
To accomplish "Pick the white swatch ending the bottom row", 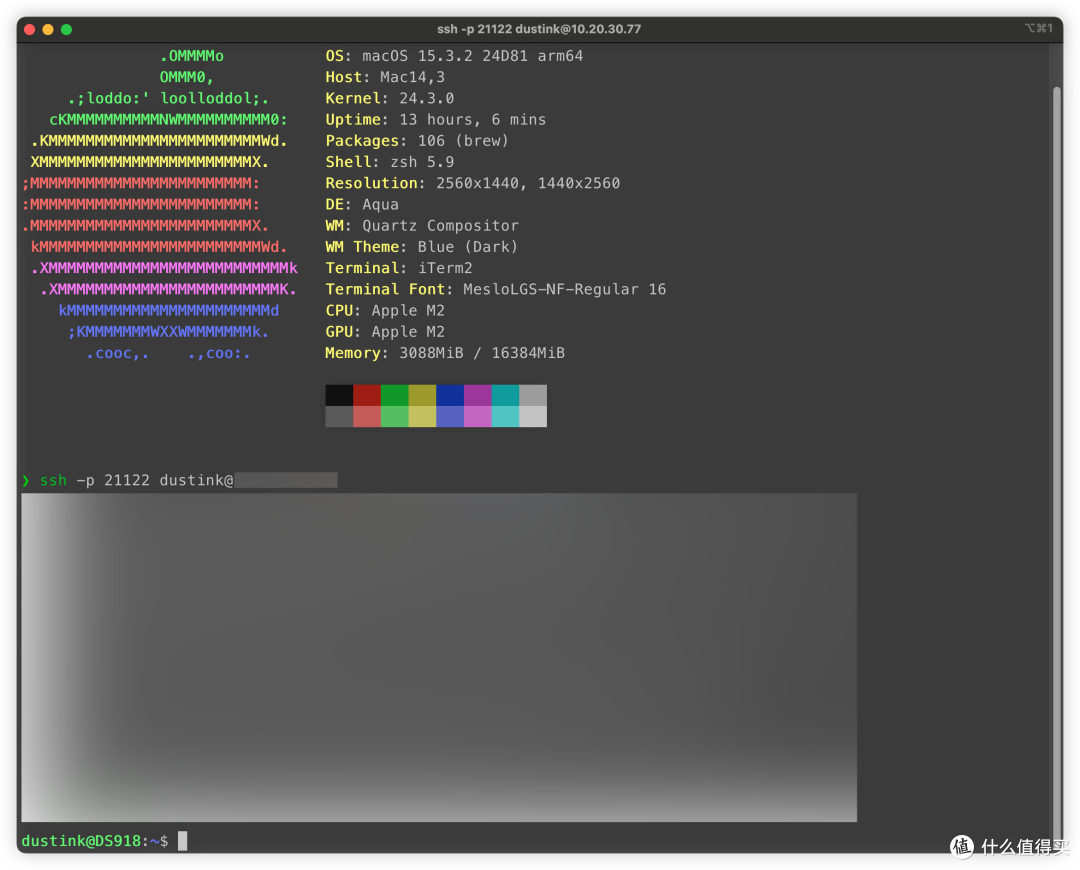I will point(533,416).
